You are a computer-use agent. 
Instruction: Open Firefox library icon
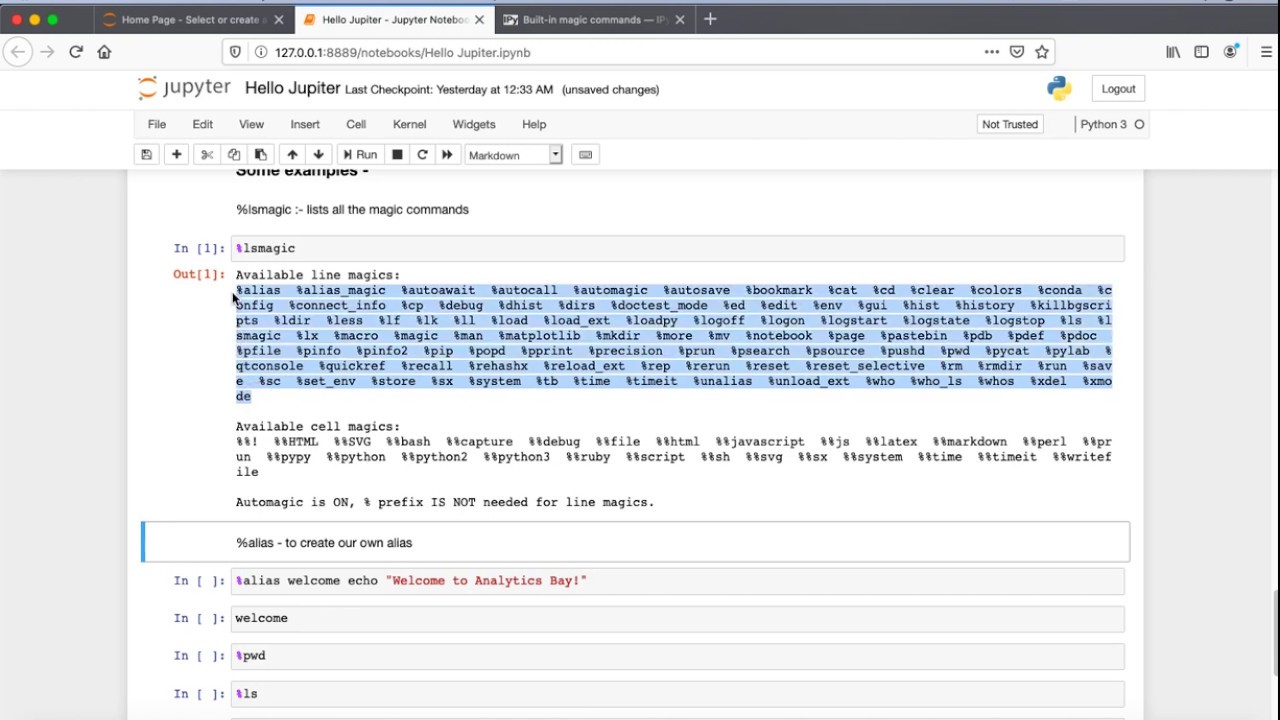(x=1173, y=52)
